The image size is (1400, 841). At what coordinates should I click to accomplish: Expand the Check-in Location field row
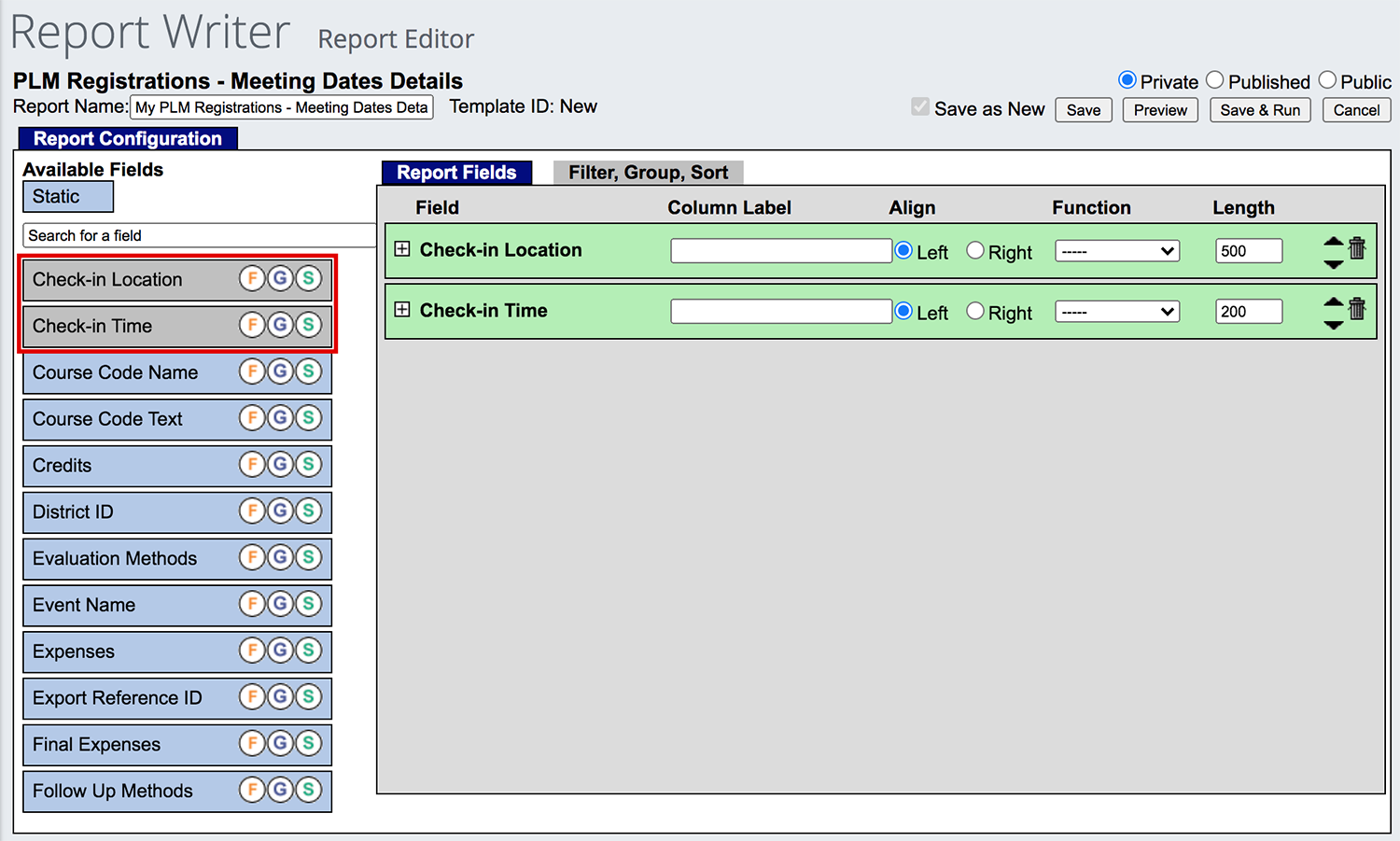click(402, 249)
